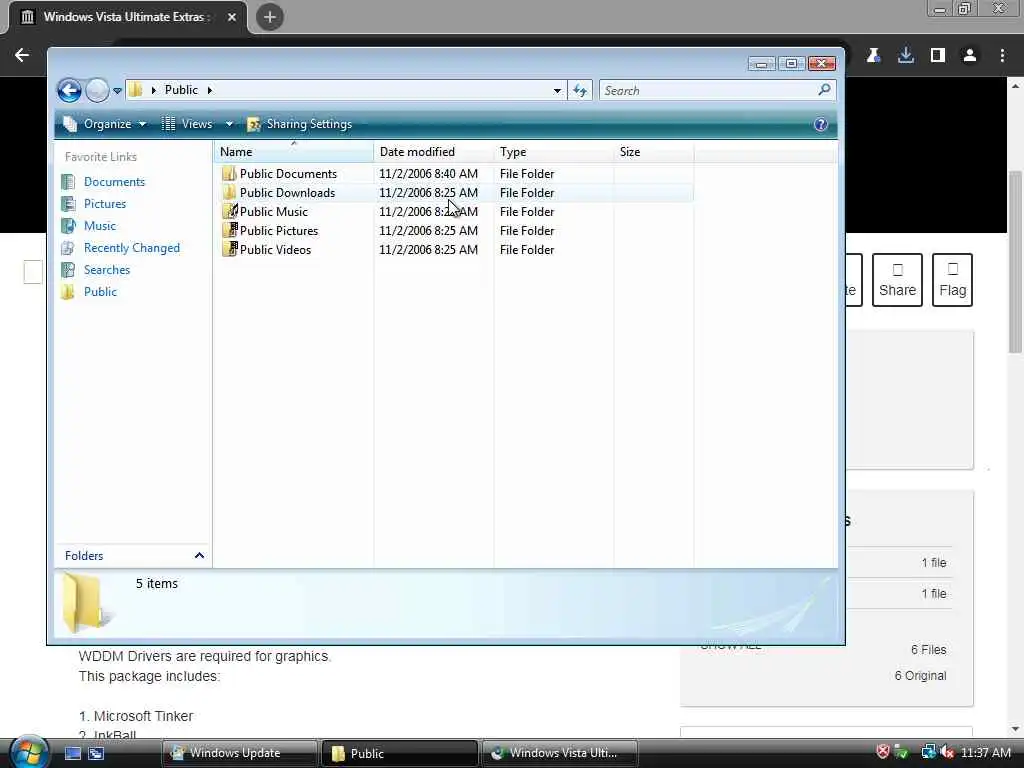Sort by Type column header

554,152
